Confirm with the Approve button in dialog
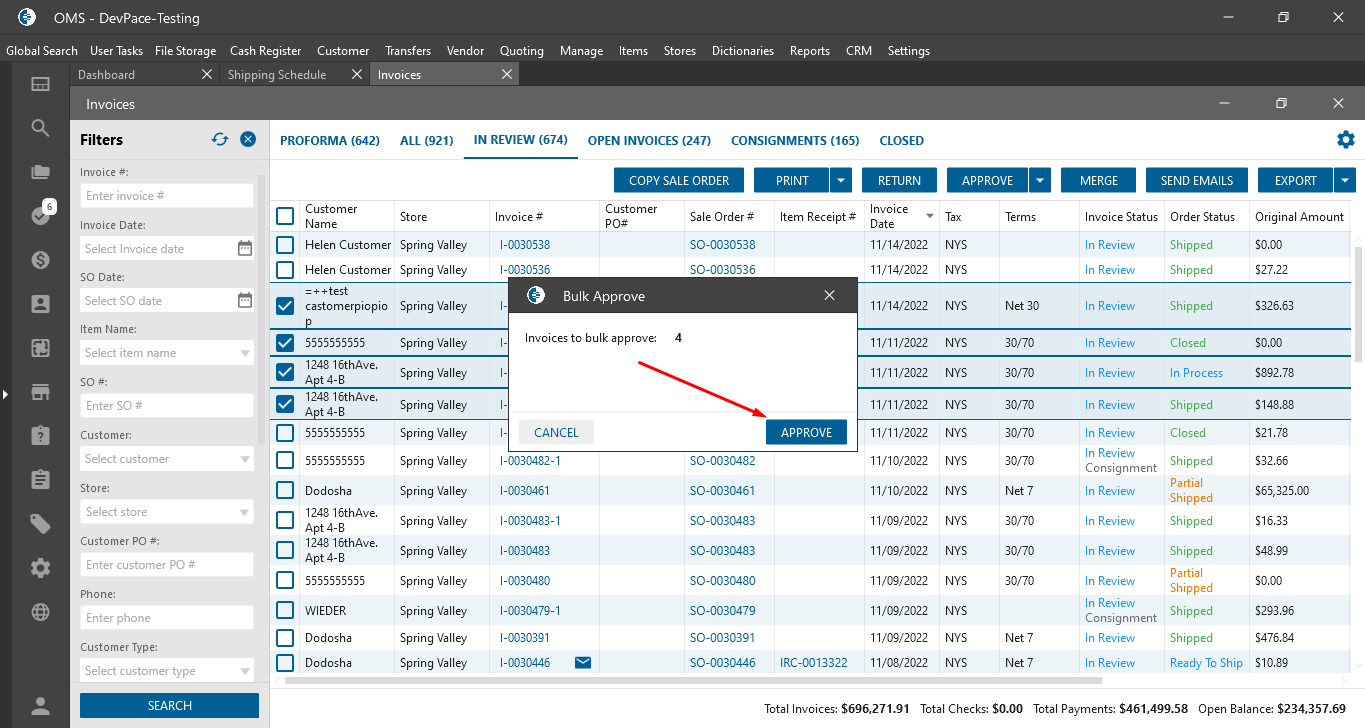1365x728 pixels. coord(806,432)
